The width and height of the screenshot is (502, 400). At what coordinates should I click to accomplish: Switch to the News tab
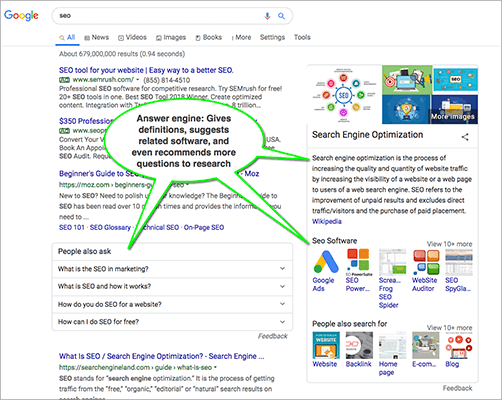(96, 37)
